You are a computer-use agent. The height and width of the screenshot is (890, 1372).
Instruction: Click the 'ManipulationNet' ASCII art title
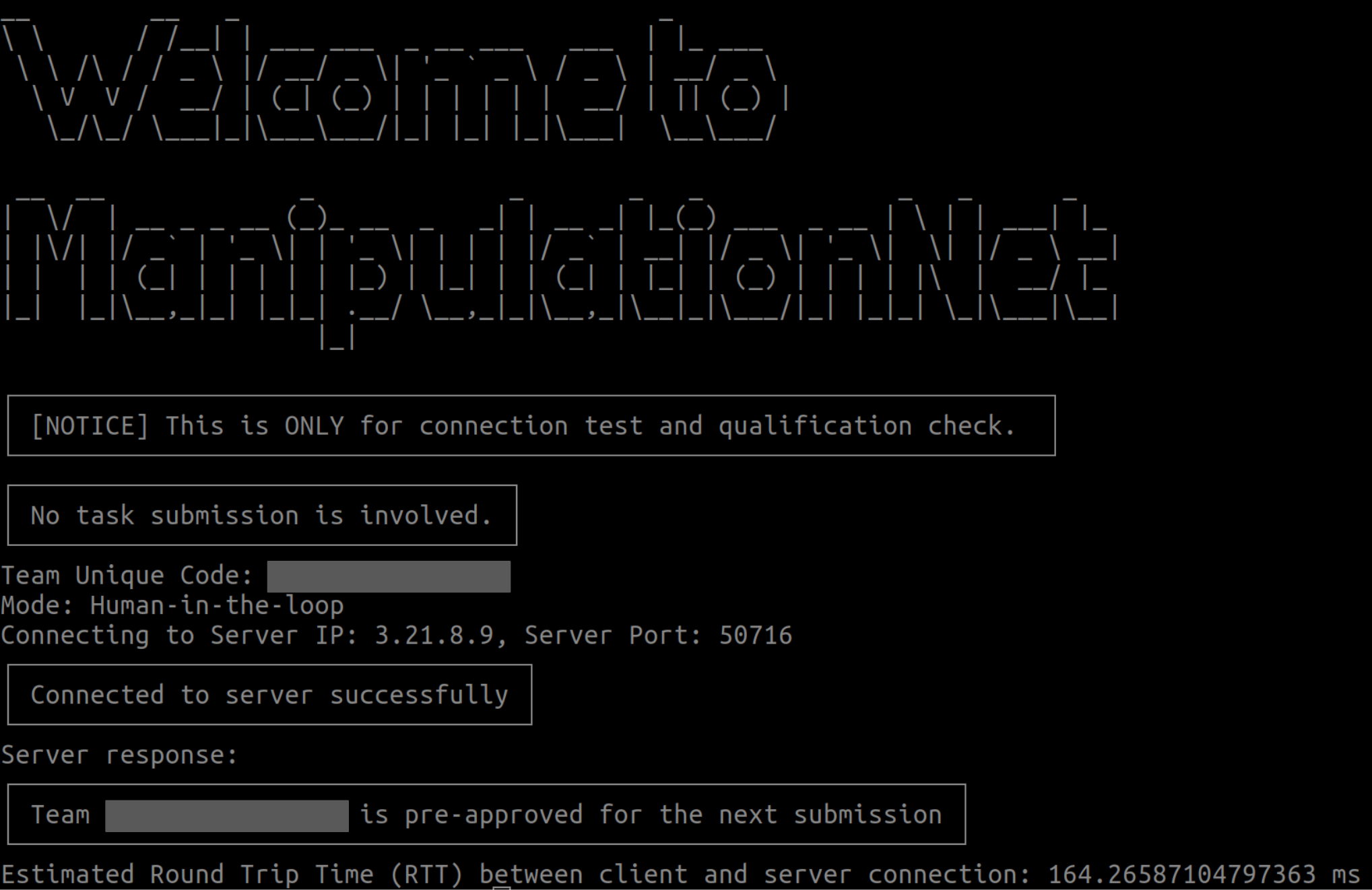coord(560,273)
